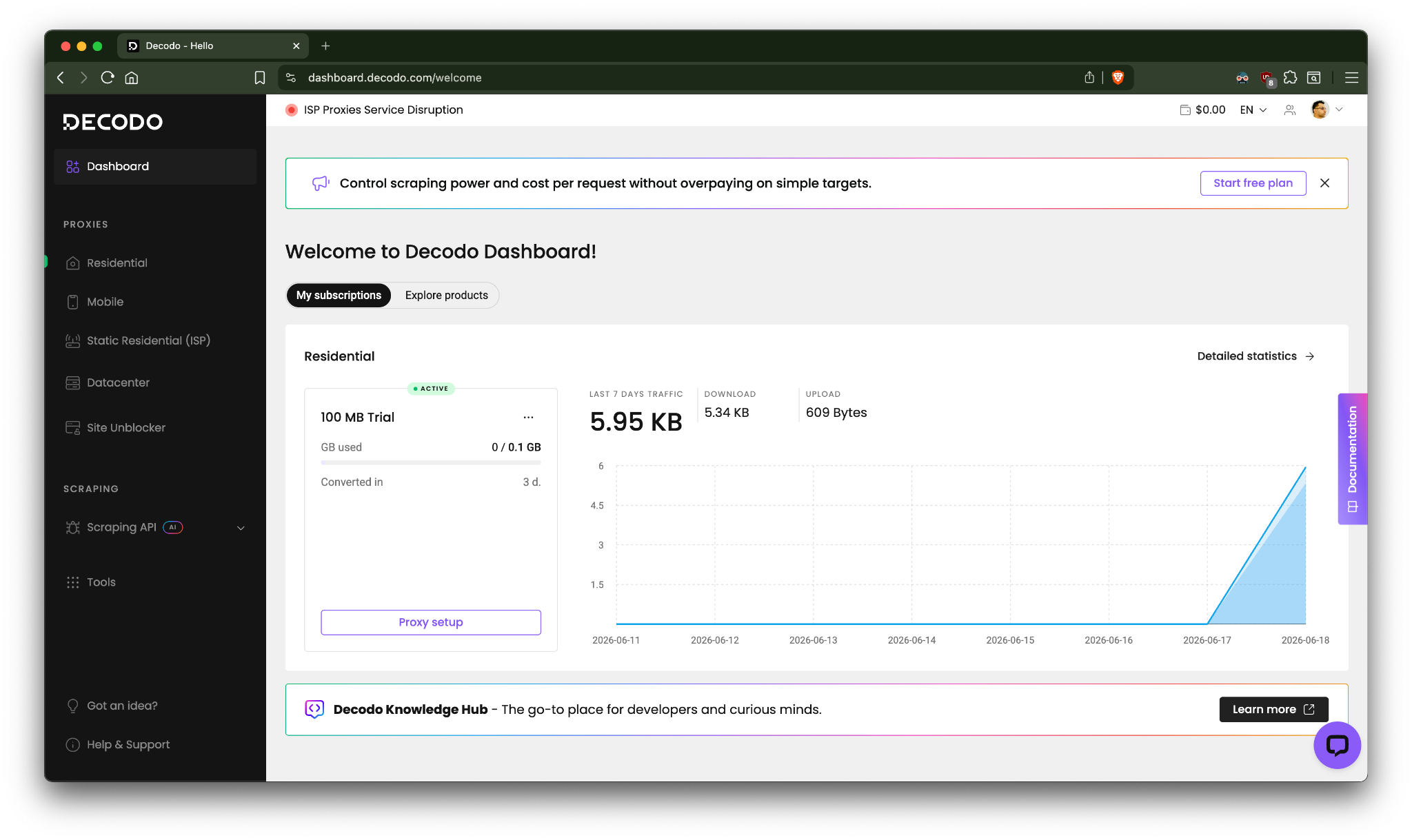
Task: Click the Converted in 3 d. value
Action: [532, 482]
